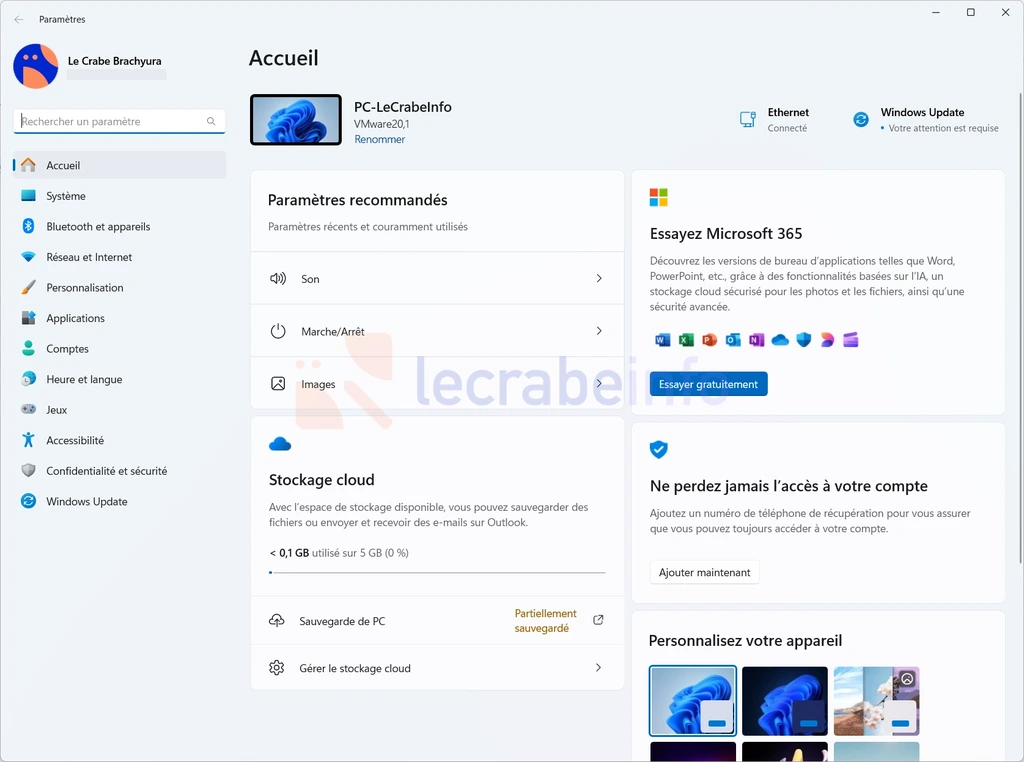Screen dimensions: 1024x762
Task: Expand the Marche/Arrêt settings row
Action: [x=437, y=331]
